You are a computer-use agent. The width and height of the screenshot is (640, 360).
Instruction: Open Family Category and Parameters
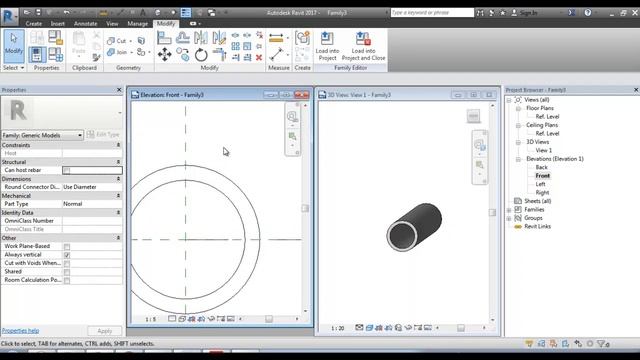(56, 37)
